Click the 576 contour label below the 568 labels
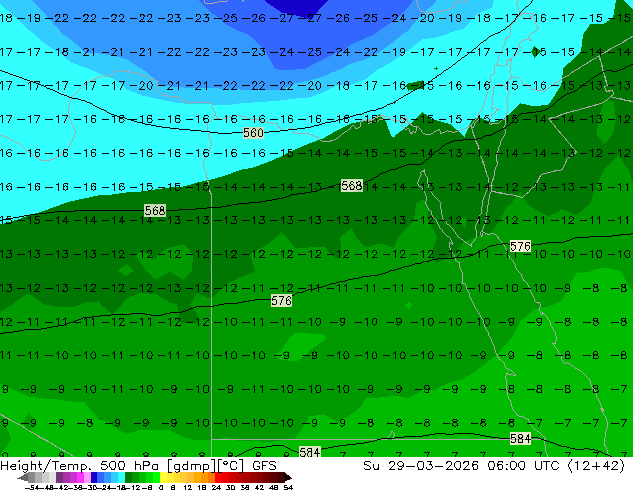 point(281,301)
